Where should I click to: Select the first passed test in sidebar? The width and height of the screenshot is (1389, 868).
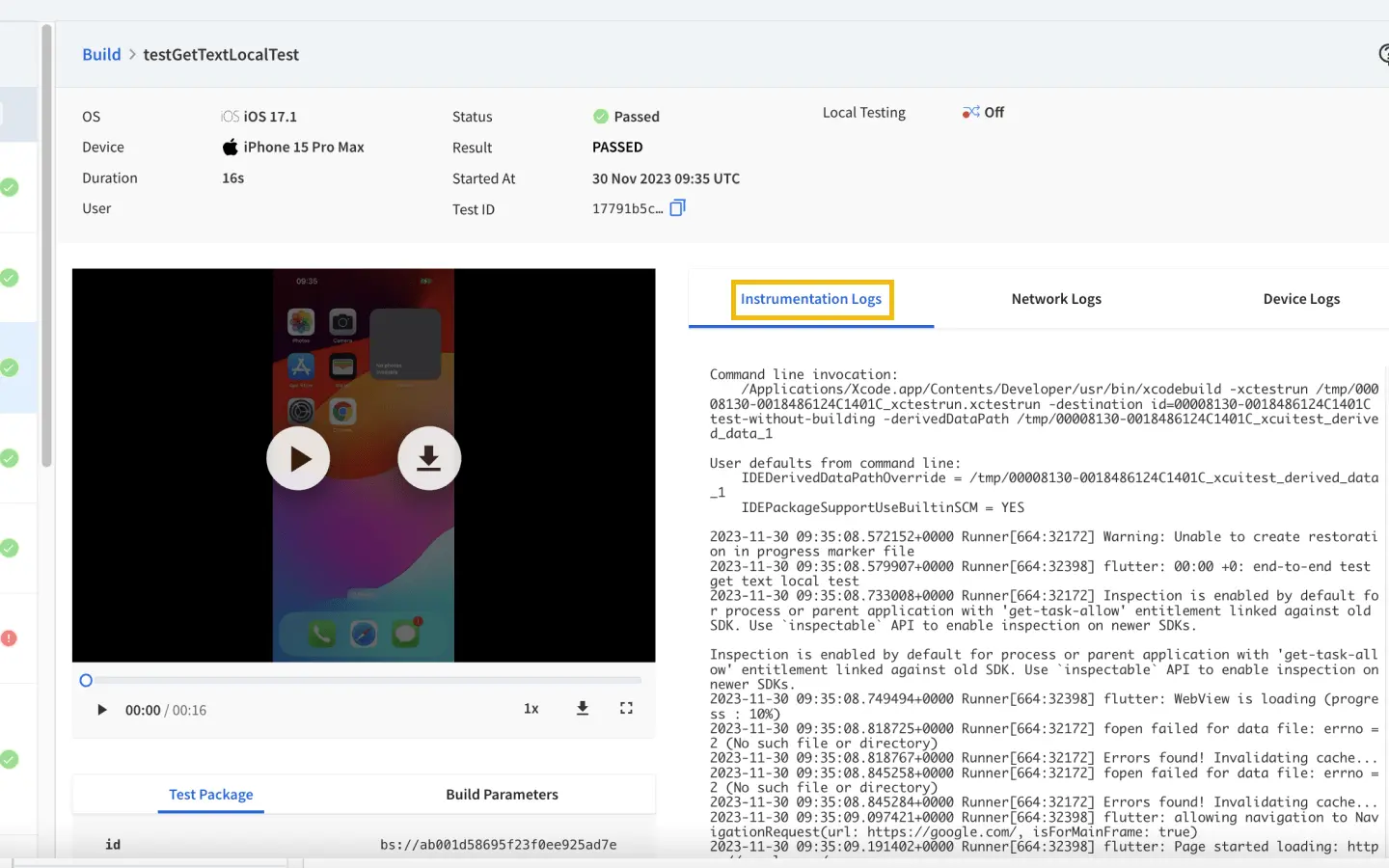coord(10,187)
